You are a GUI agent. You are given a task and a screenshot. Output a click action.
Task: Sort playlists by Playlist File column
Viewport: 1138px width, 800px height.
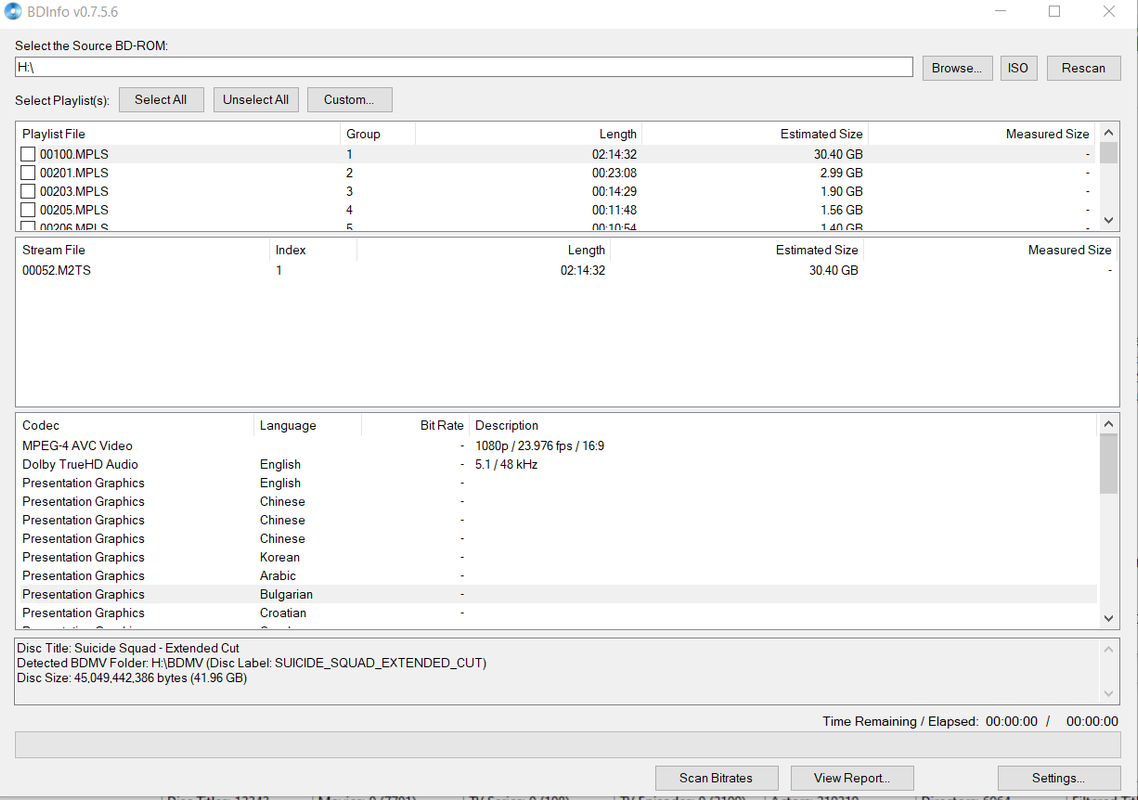[178, 134]
